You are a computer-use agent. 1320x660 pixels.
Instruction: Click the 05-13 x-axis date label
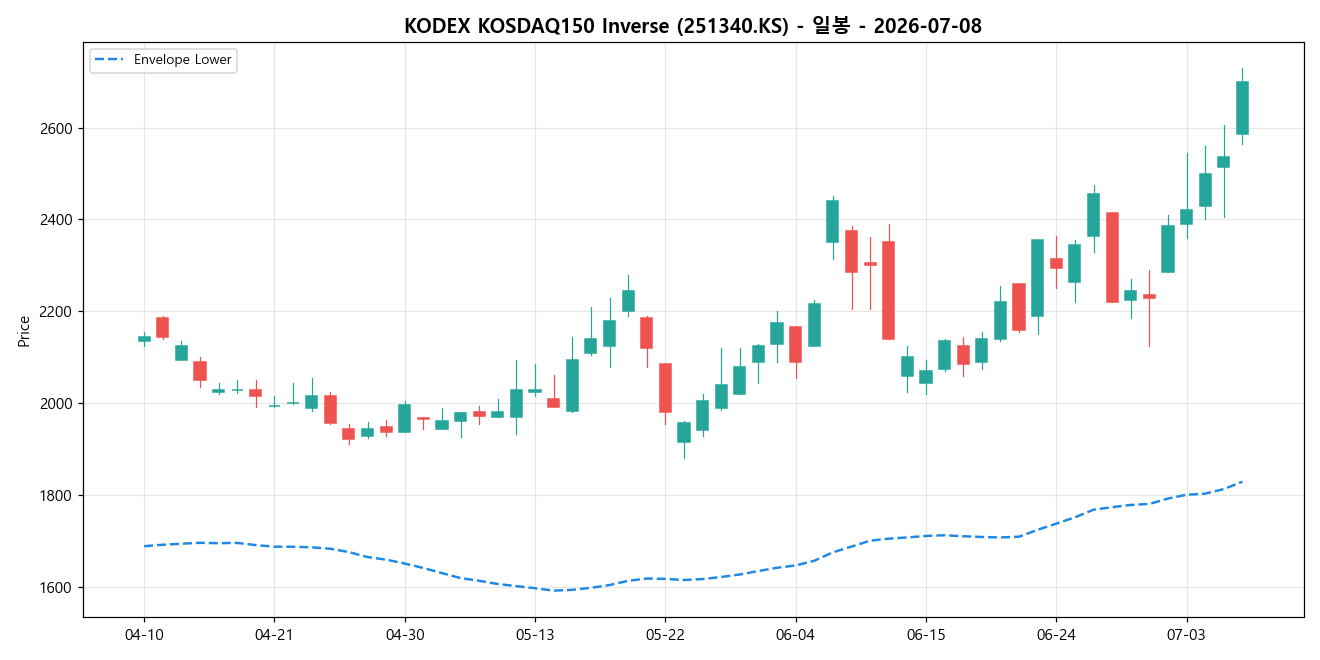535,634
